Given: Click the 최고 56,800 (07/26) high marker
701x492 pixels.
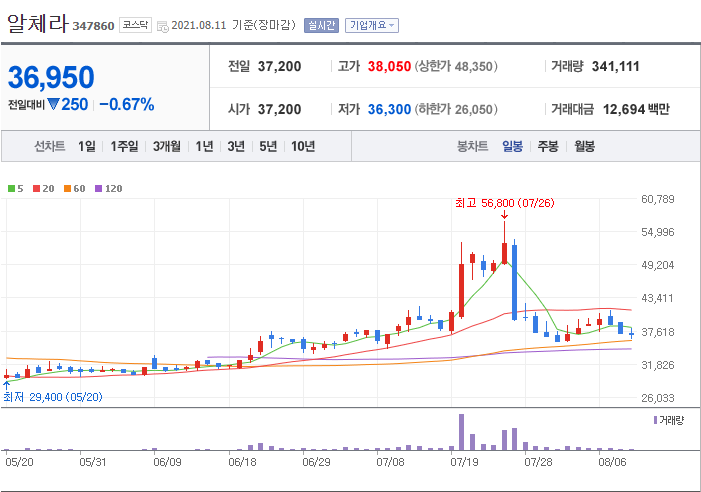Looking at the screenshot, I should pos(505,203).
